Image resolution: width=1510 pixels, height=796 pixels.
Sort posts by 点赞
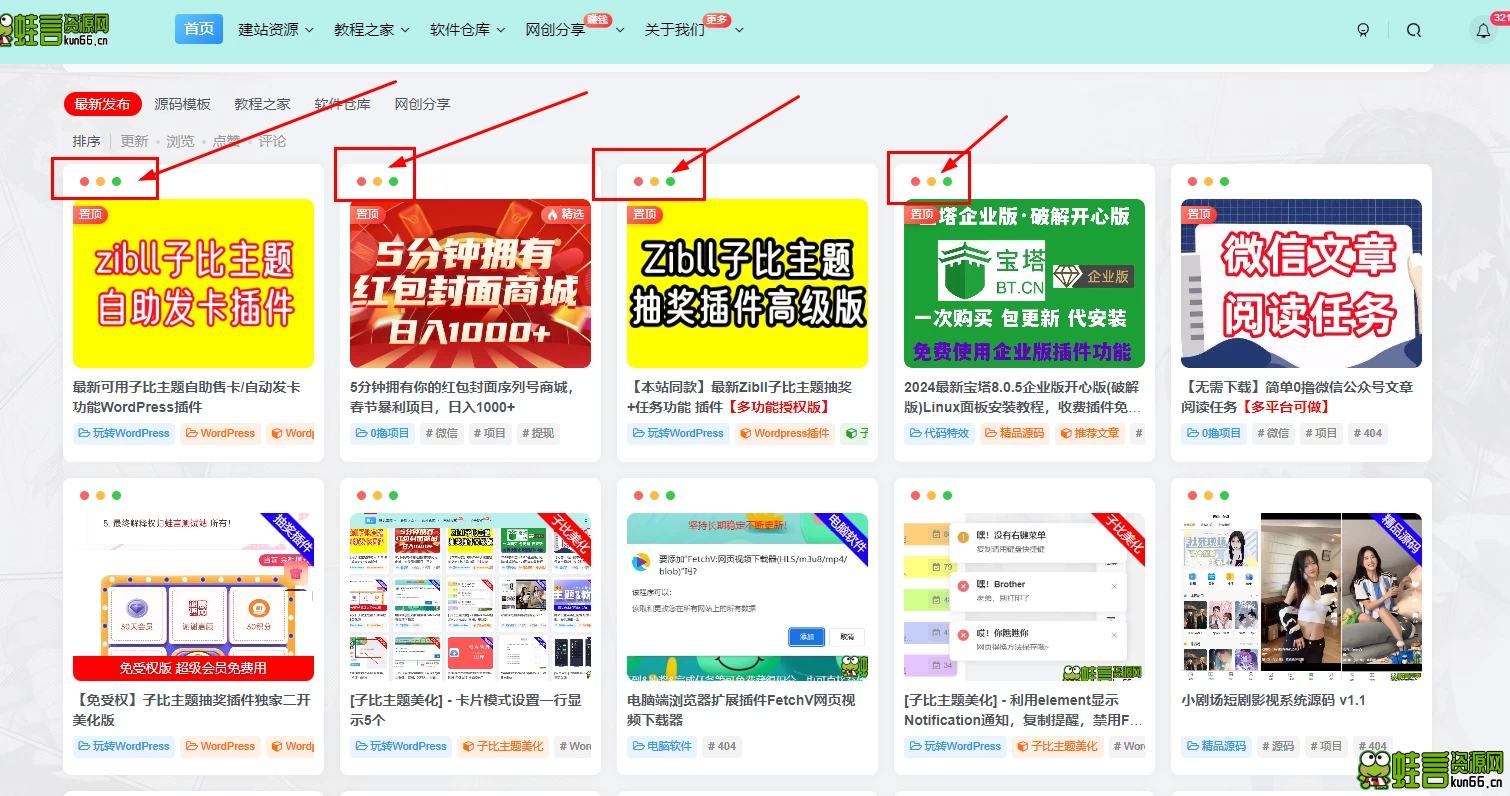pos(226,142)
